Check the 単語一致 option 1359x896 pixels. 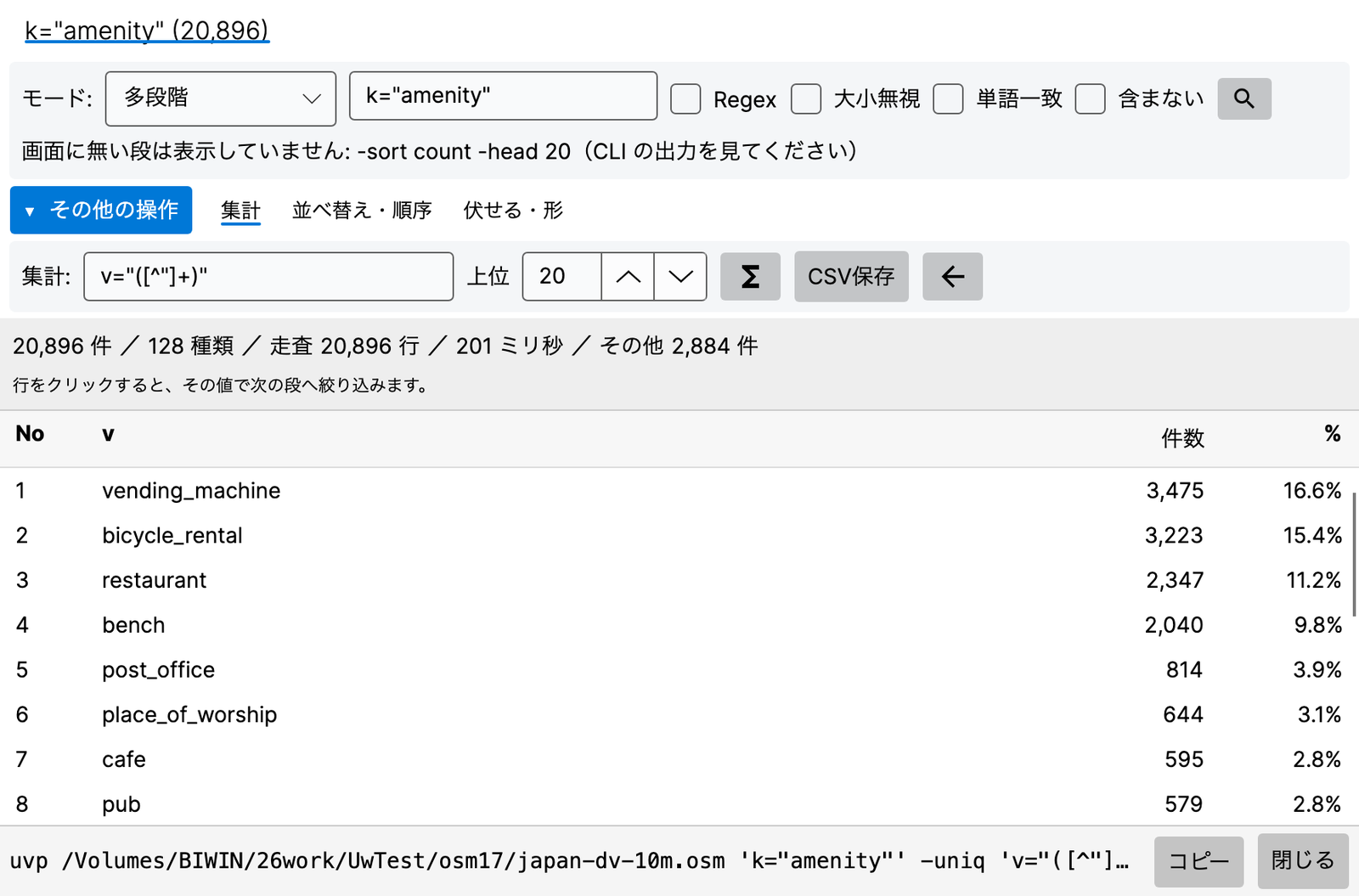click(948, 99)
